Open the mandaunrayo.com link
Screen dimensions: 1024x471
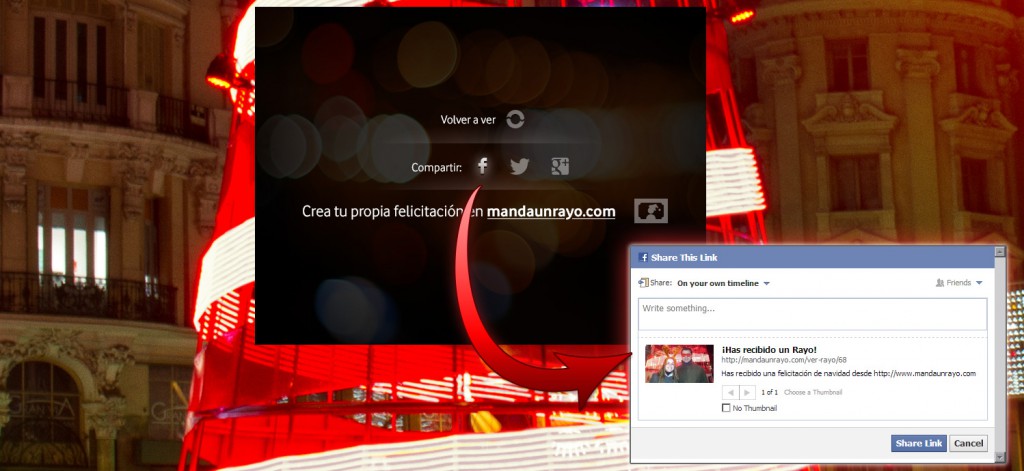(x=551, y=212)
